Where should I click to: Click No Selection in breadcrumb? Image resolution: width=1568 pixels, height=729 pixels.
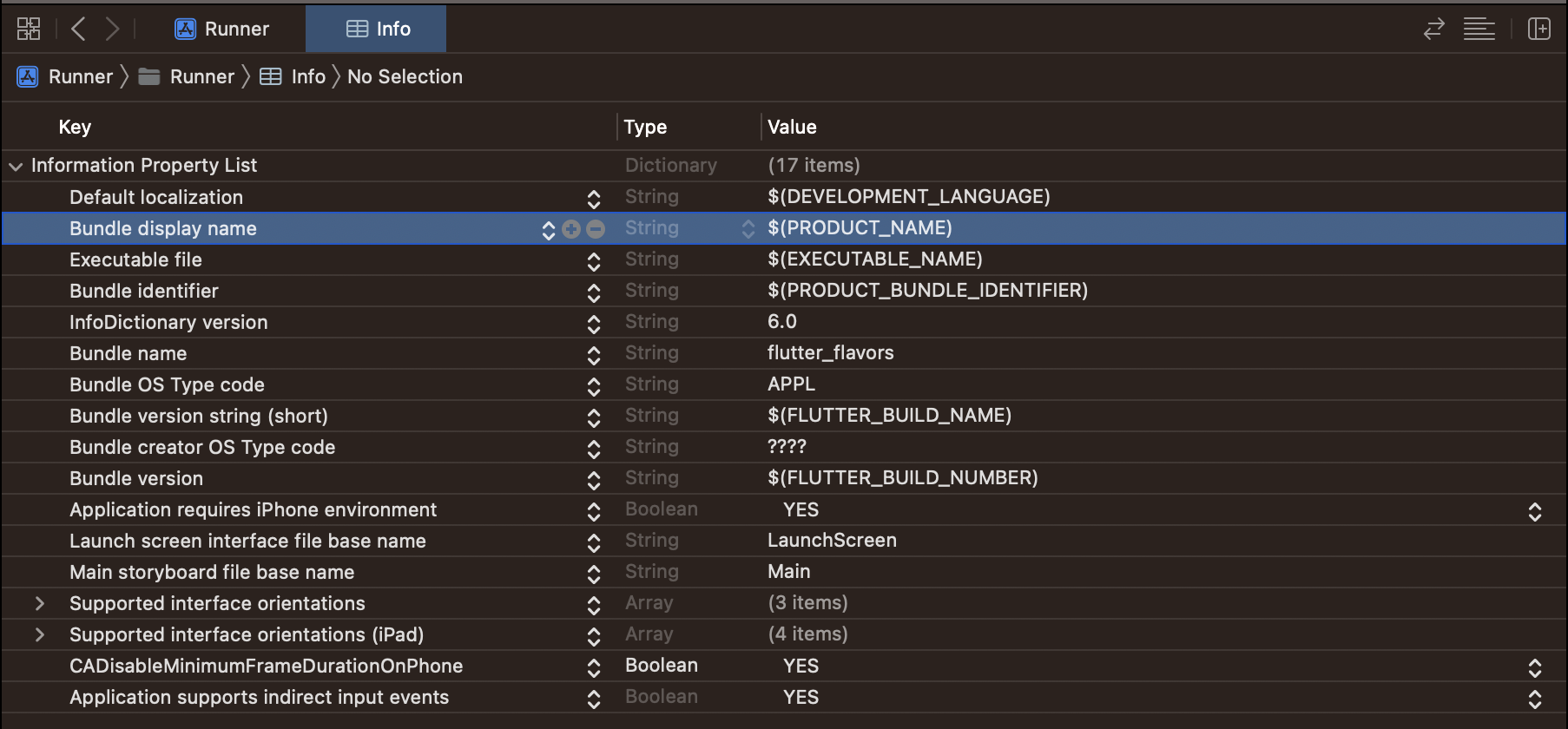(405, 76)
